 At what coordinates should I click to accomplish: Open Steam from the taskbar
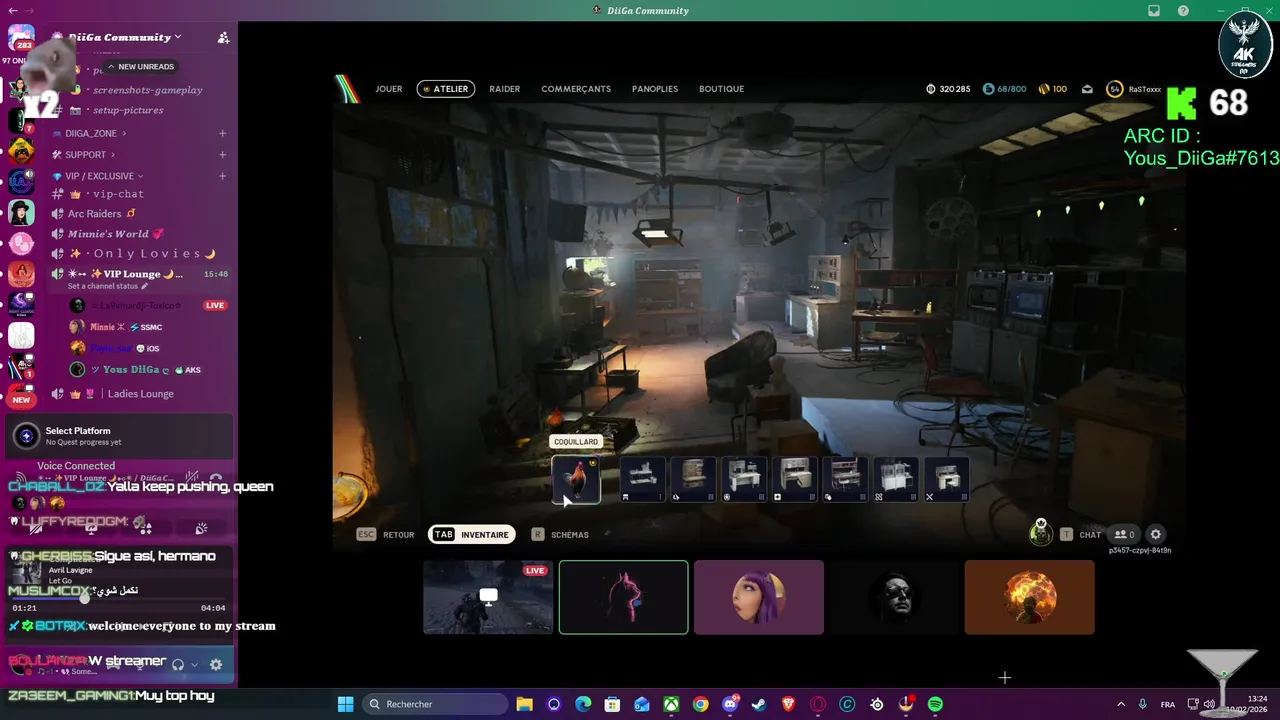(x=759, y=704)
